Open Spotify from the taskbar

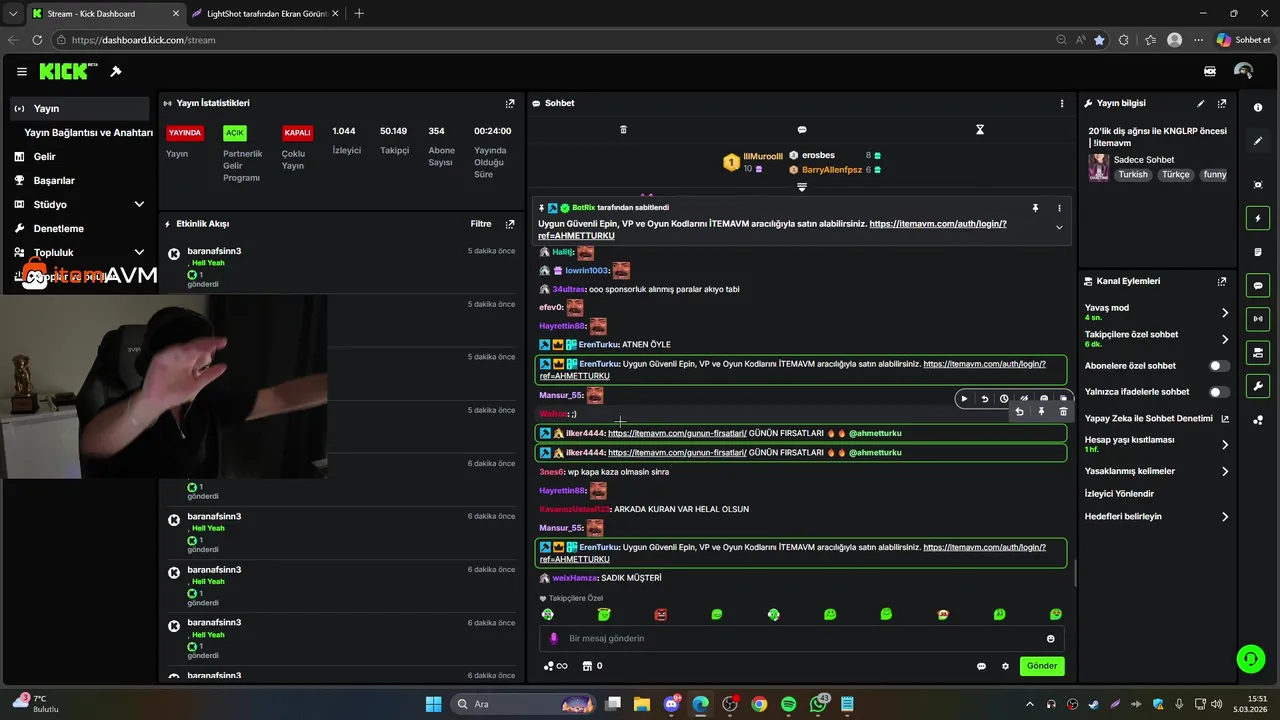788,704
